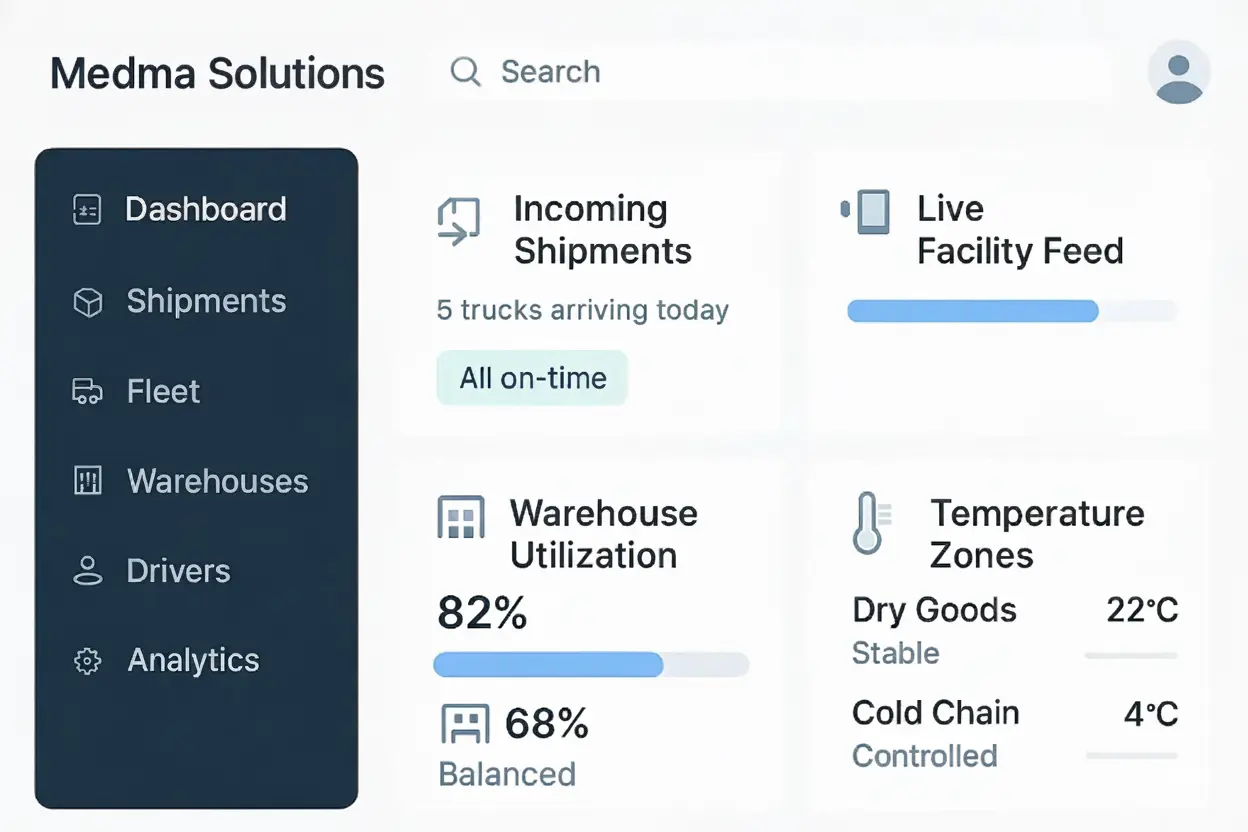Click the Incoming Shipments arrow icon

(459, 221)
